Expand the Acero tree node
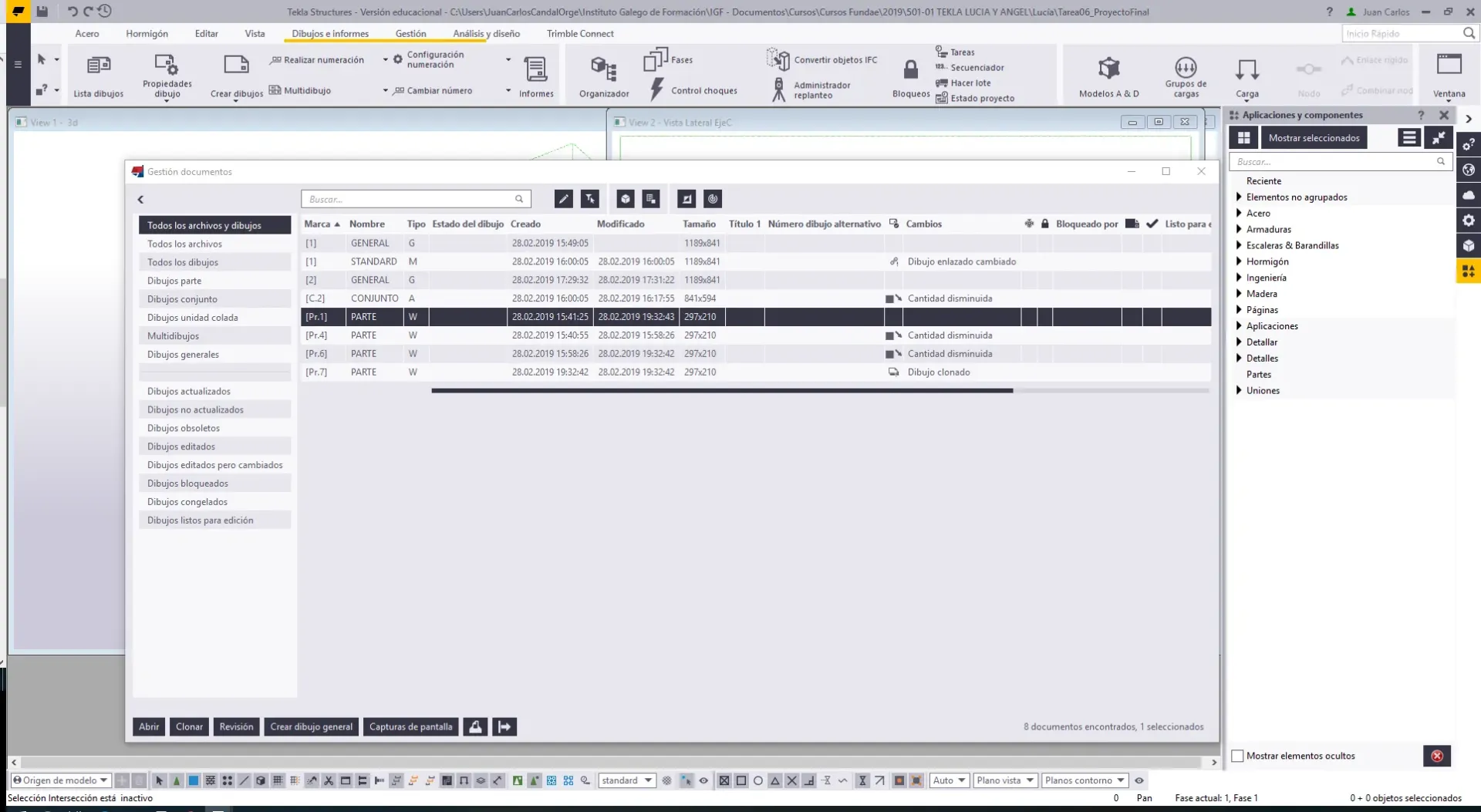Image resolution: width=1481 pixels, height=812 pixels. click(1239, 213)
